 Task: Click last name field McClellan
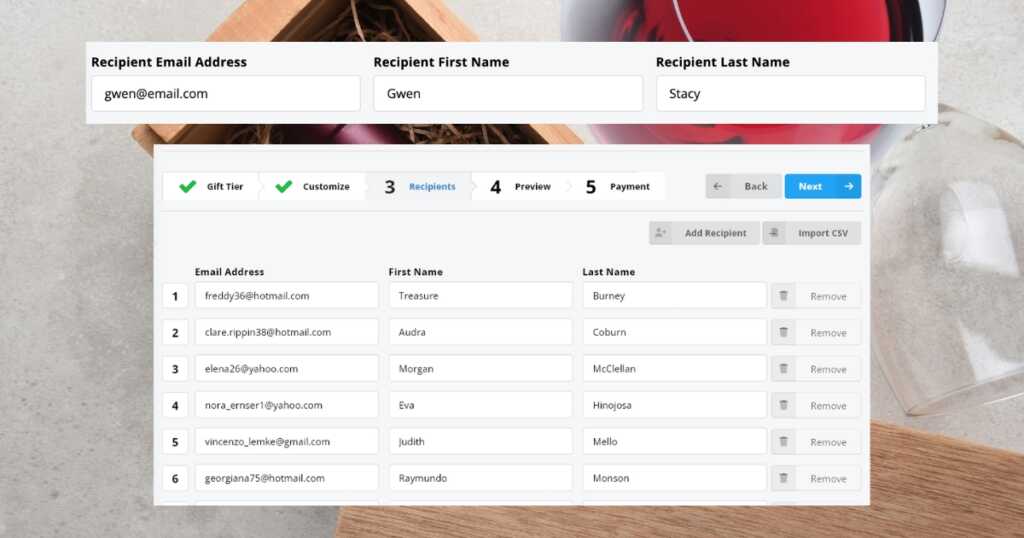[675, 369]
